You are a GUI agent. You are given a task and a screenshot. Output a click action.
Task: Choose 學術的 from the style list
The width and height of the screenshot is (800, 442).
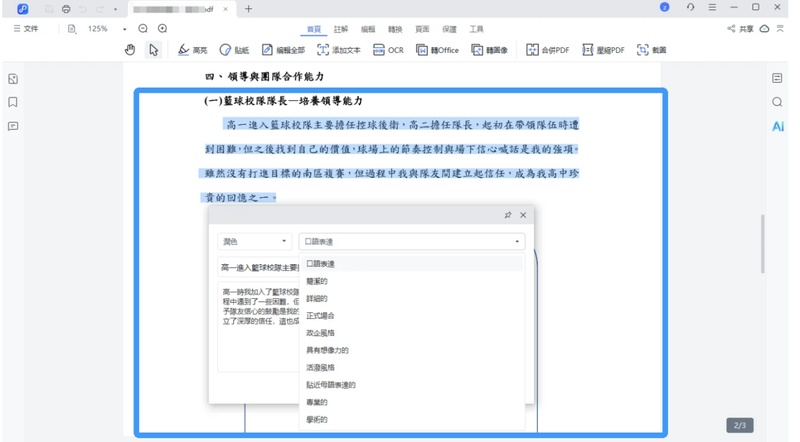click(x=413, y=420)
